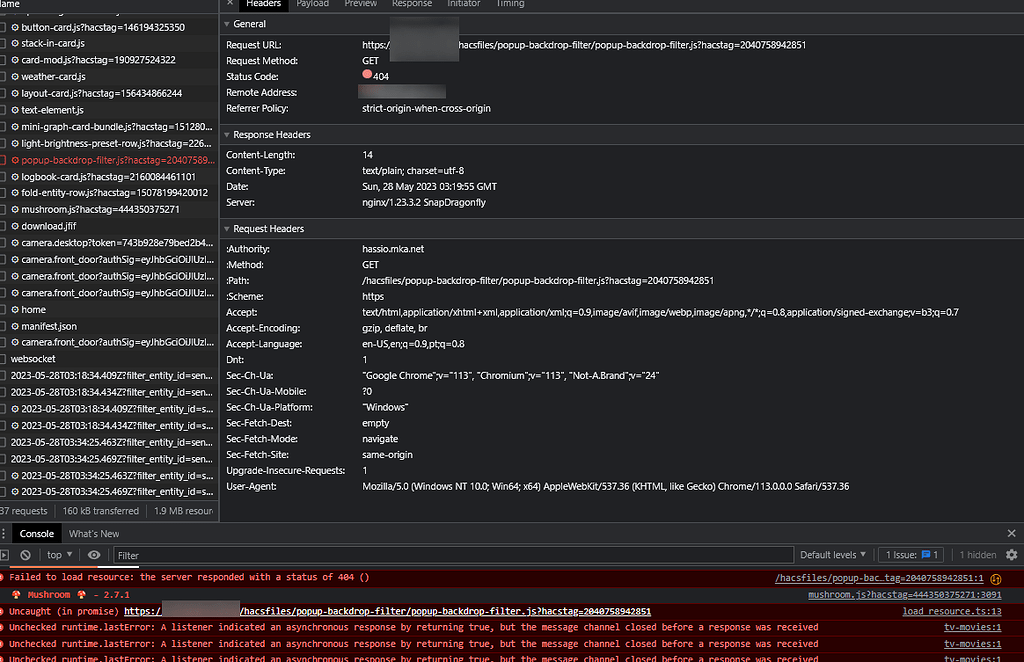The image size is (1024, 662).
Task: Open the tv-movies:1 error source link
Action: 971,626
